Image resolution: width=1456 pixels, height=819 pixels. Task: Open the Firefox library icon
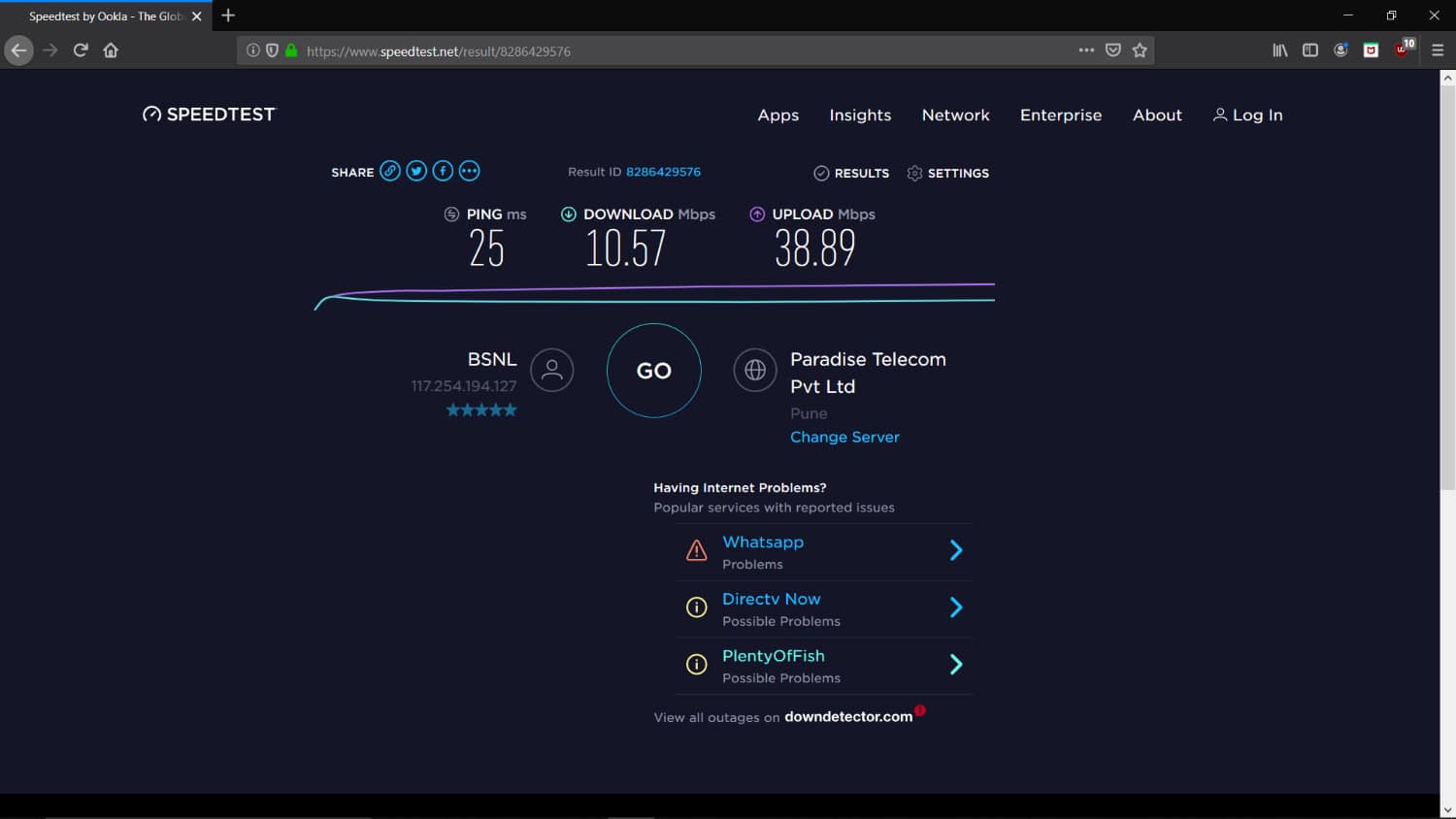click(x=1280, y=50)
